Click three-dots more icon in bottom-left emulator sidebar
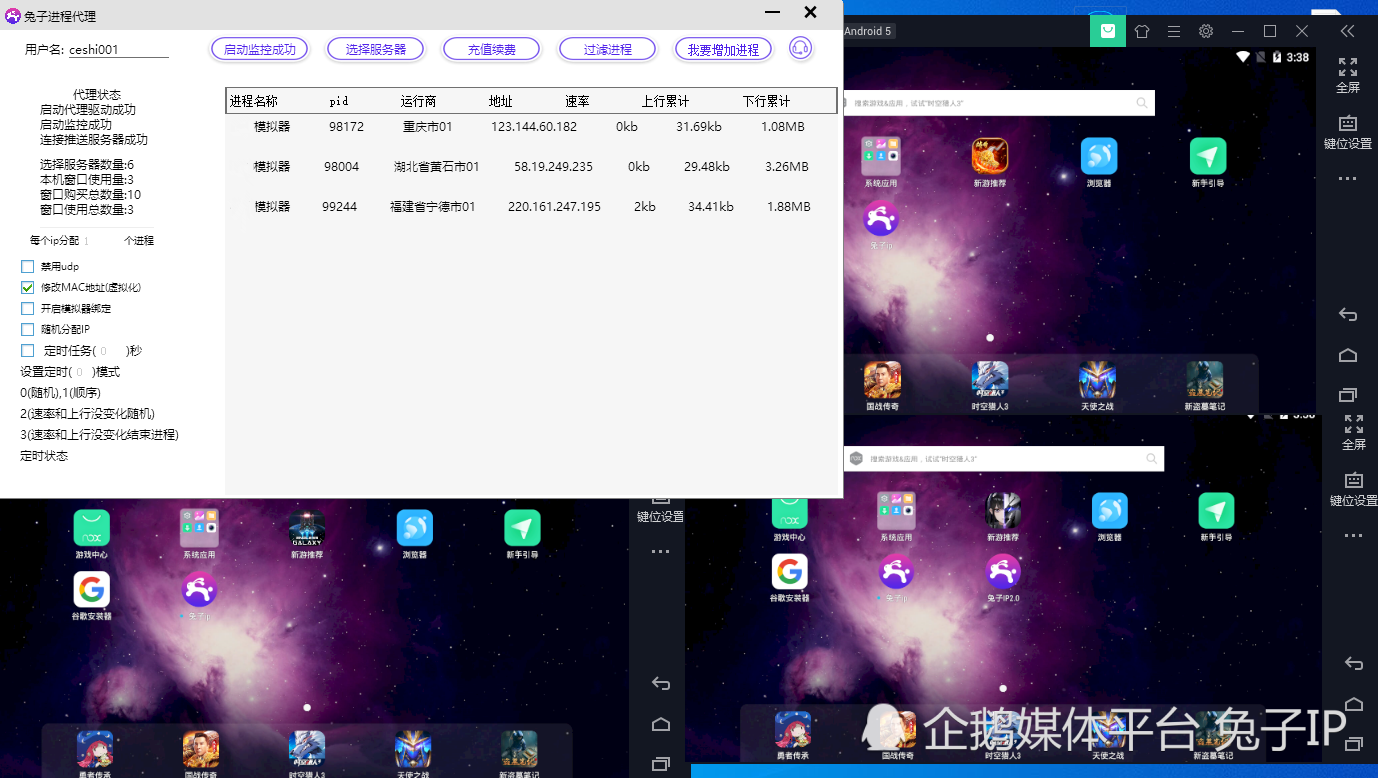This screenshot has width=1378, height=778. [x=661, y=551]
